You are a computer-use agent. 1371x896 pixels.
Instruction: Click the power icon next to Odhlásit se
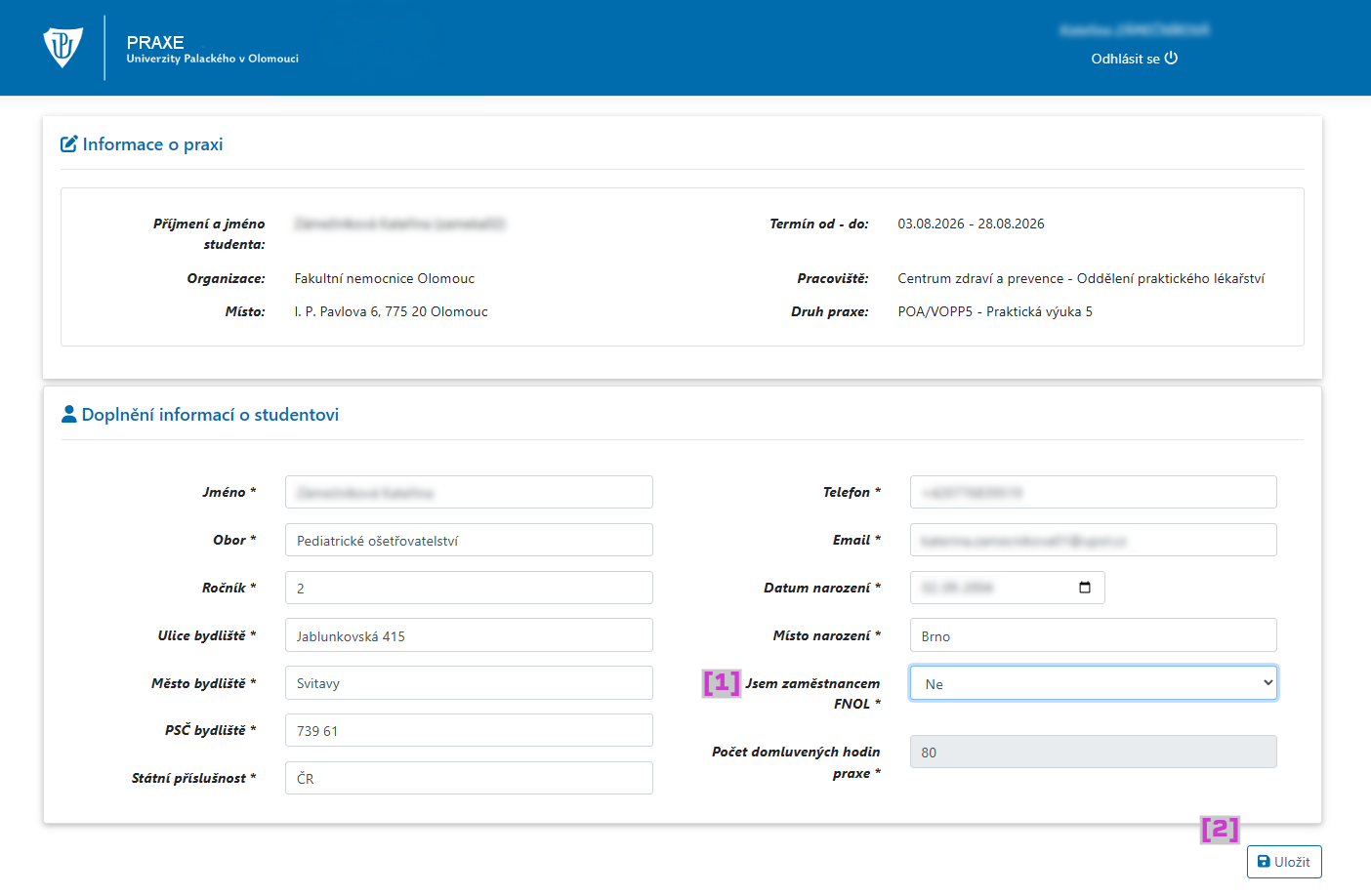1171,59
